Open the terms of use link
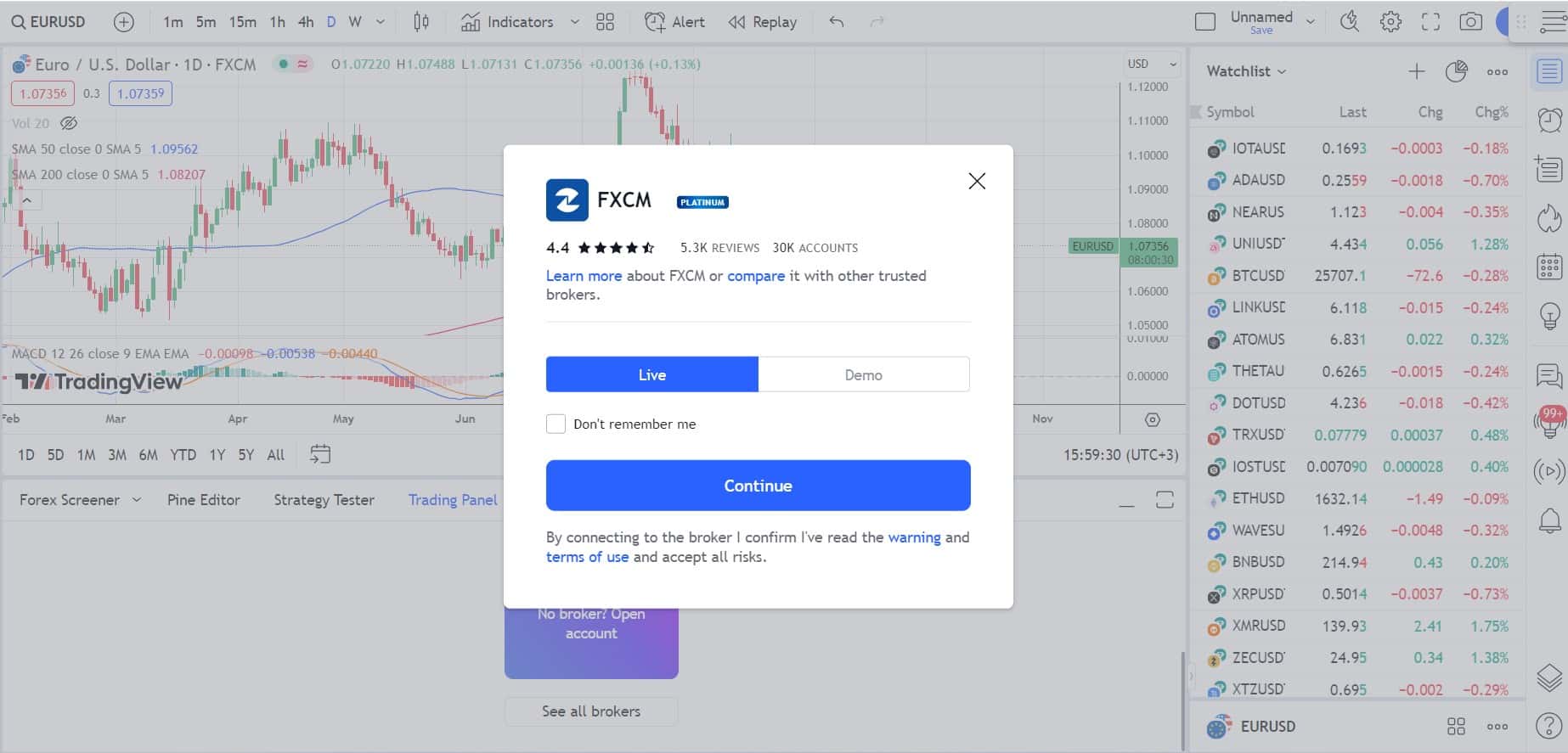Image resolution: width=1568 pixels, height=753 pixels. [587, 557]
